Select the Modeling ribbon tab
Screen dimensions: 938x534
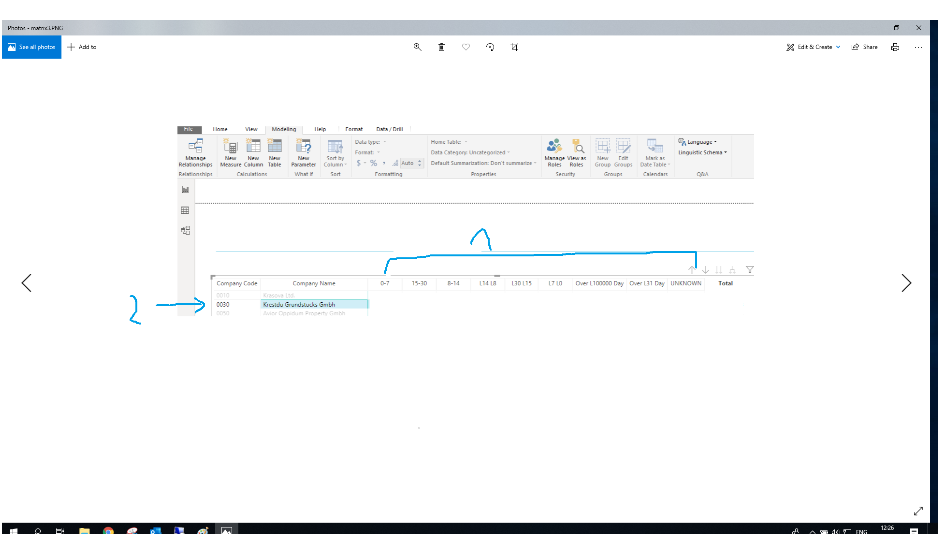[284, 129]
